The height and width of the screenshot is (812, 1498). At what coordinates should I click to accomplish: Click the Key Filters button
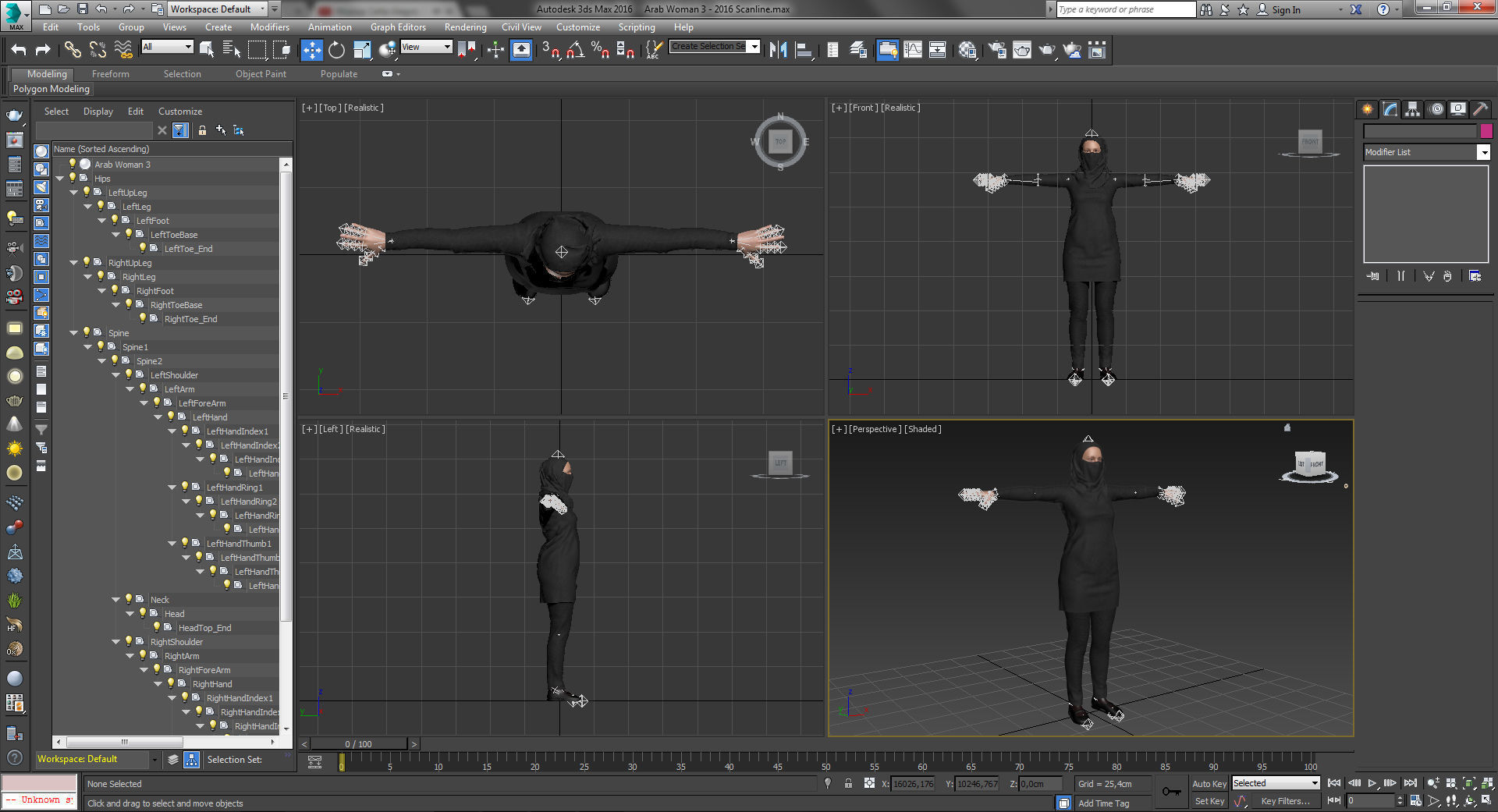pyautogui.click(x=1285, y=801)
